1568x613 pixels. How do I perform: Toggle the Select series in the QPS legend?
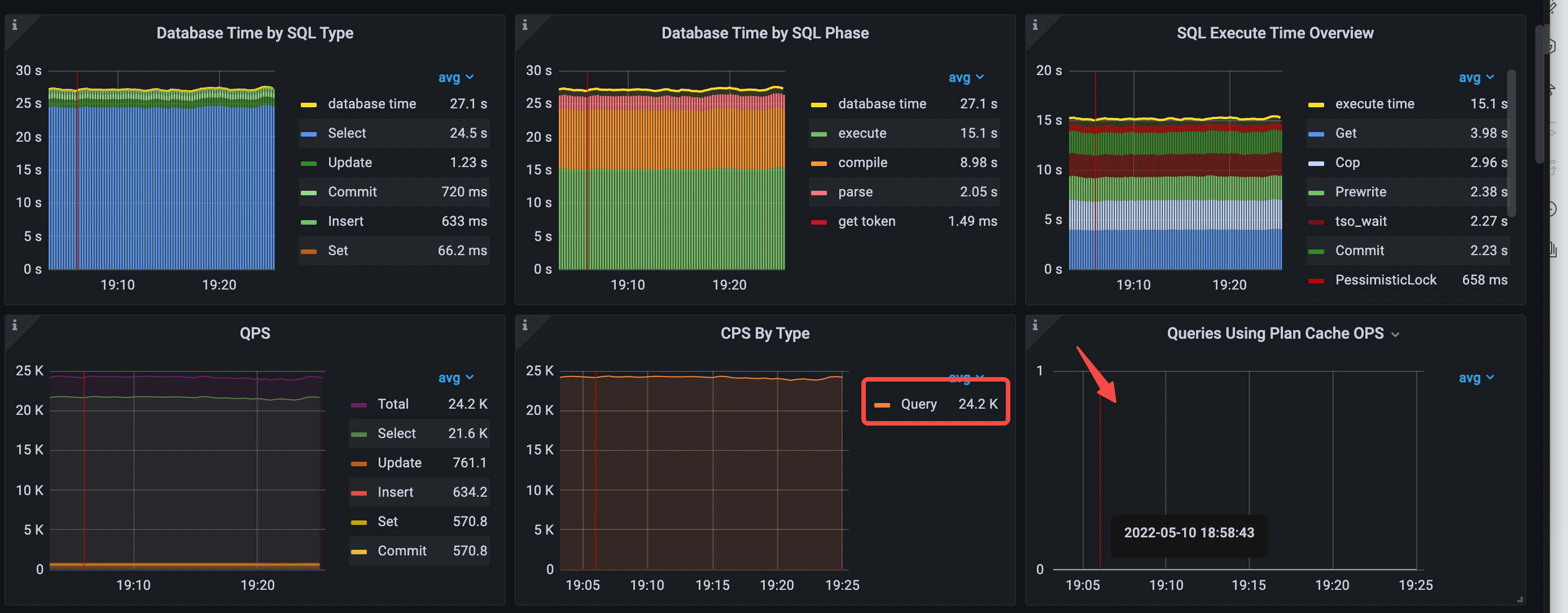395,433
